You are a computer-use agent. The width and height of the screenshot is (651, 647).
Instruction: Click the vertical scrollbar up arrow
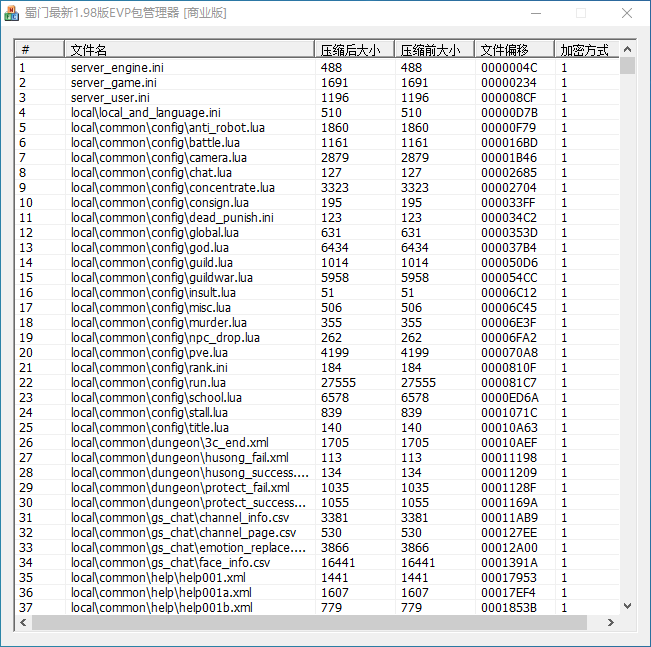point(627,49)
